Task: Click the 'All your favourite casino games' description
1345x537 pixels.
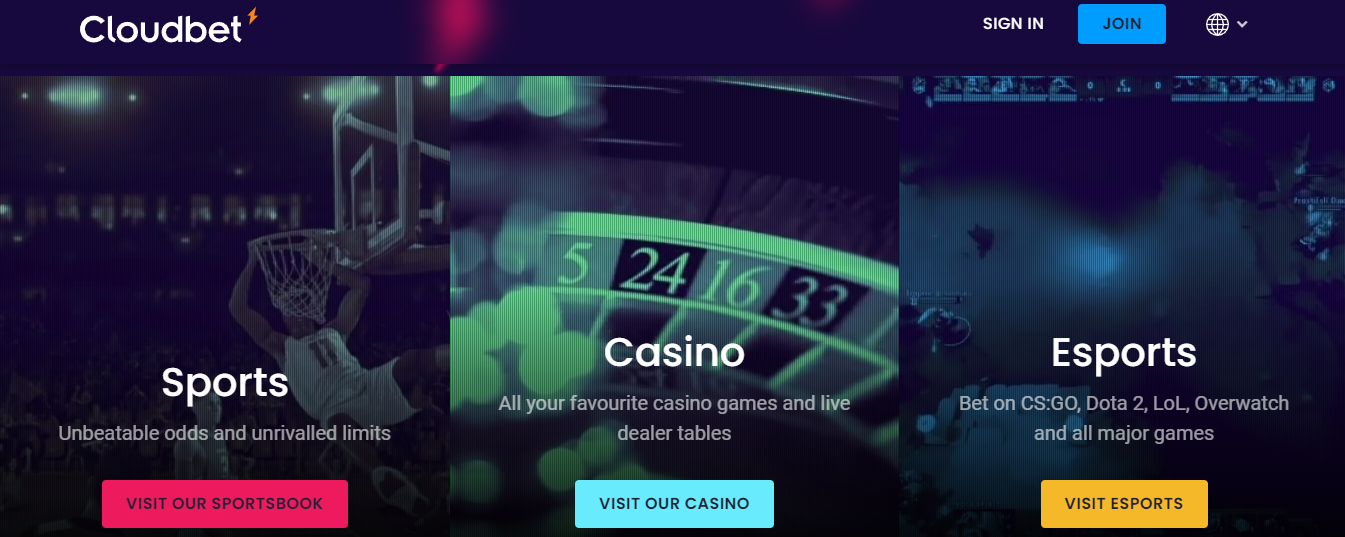Action: 674,418
